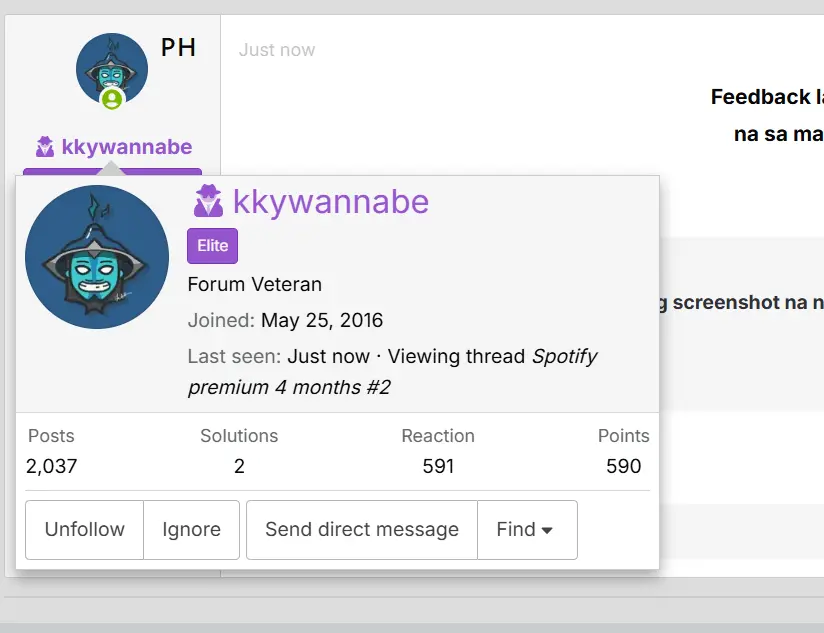View the user's Posts count of 2,037
Screen dimensions: 824x633
(52, 466)
